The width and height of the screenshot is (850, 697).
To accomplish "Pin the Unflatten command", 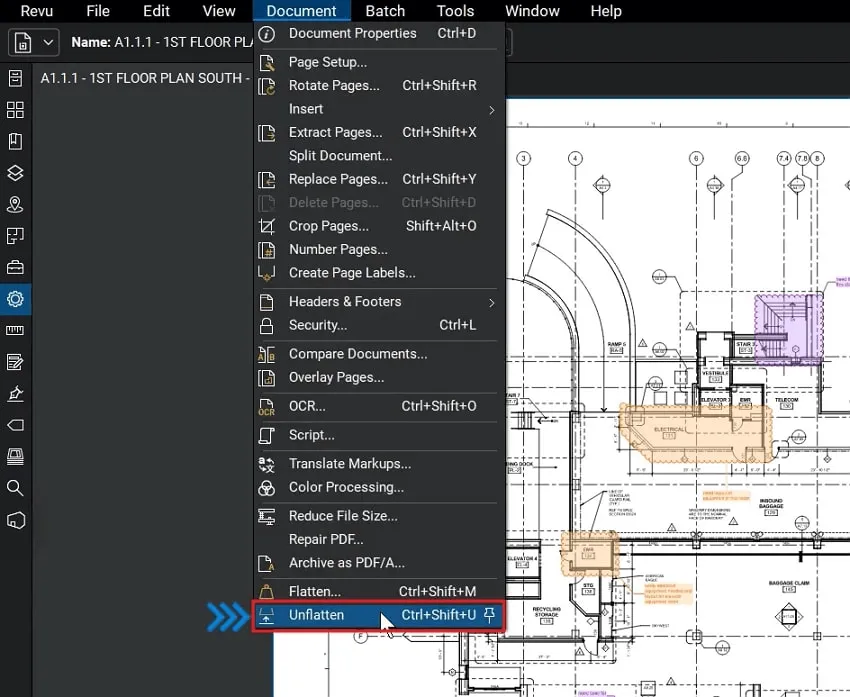I will click(x=489, y=615).
